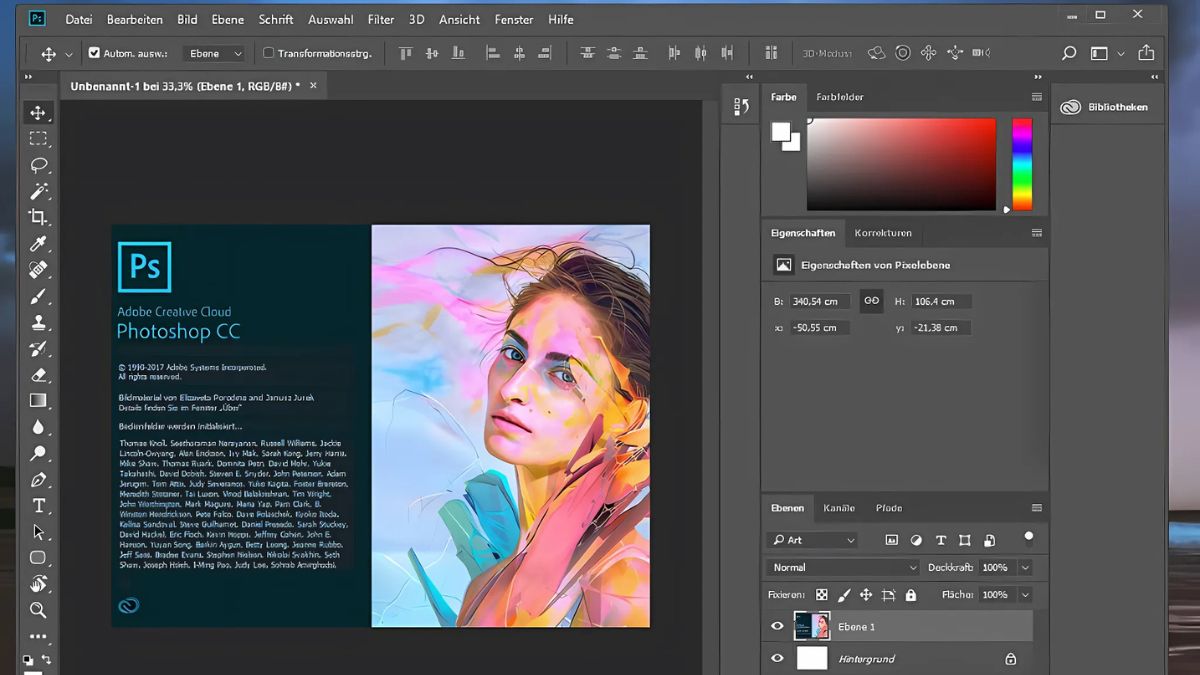The width and height of the screenshot is (1200, 675).
Task: Select the Gradient tool
Action: pos(38,401)
